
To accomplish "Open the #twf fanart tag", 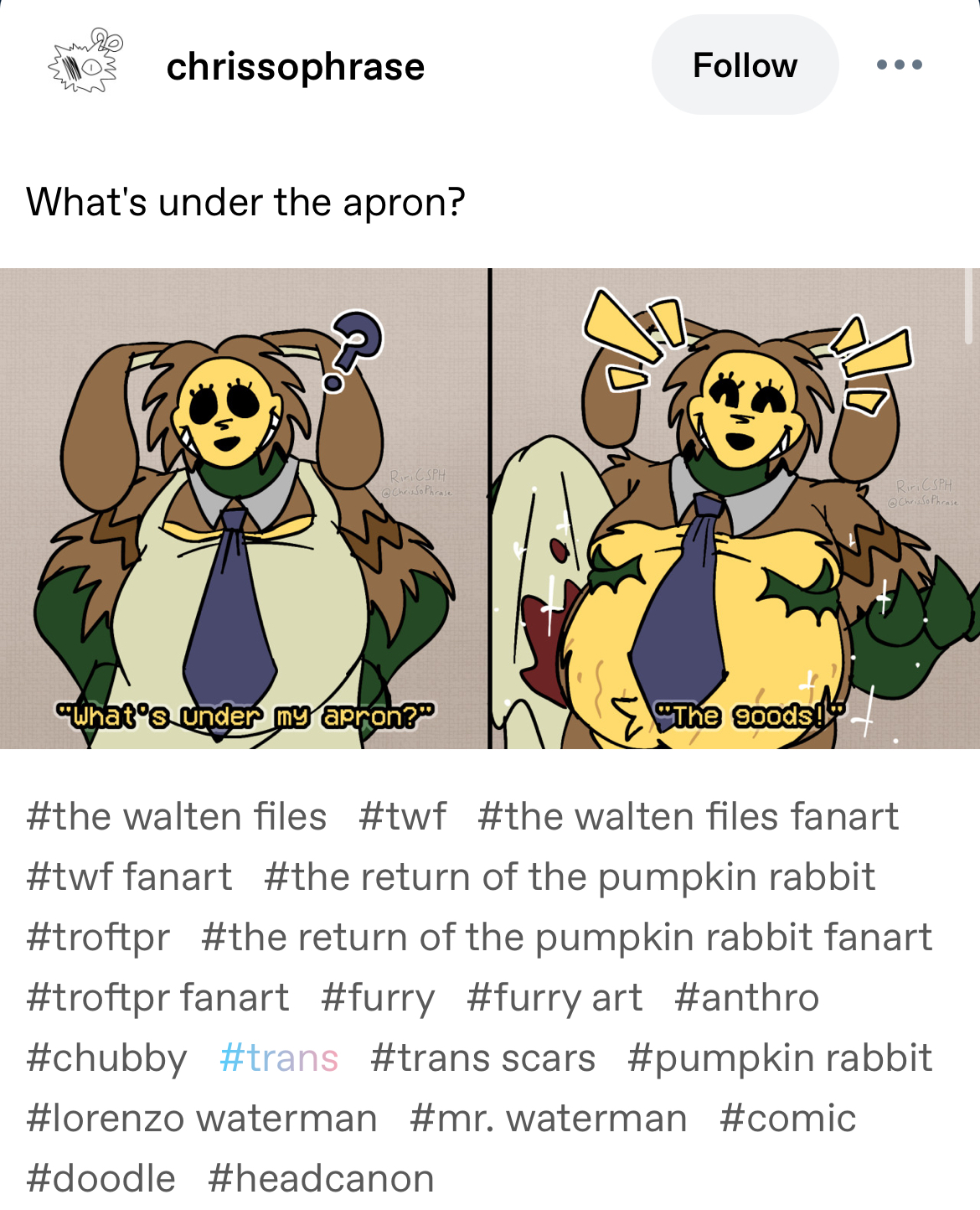I will pos(129,876).
